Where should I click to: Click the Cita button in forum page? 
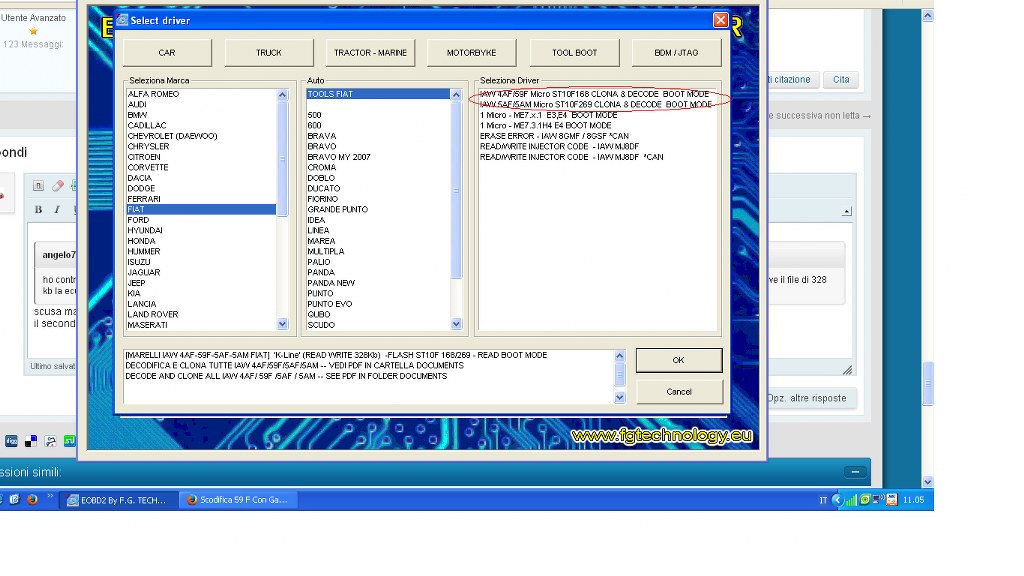(841, 80)
